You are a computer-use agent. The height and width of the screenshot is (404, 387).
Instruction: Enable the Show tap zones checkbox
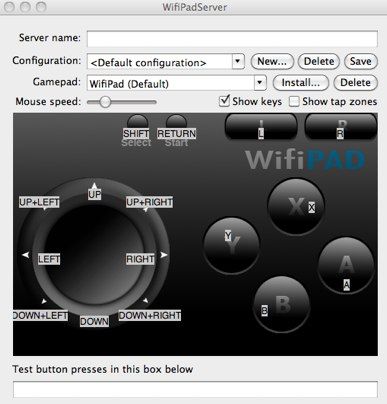pyautogui.click(x=294, y=101)
